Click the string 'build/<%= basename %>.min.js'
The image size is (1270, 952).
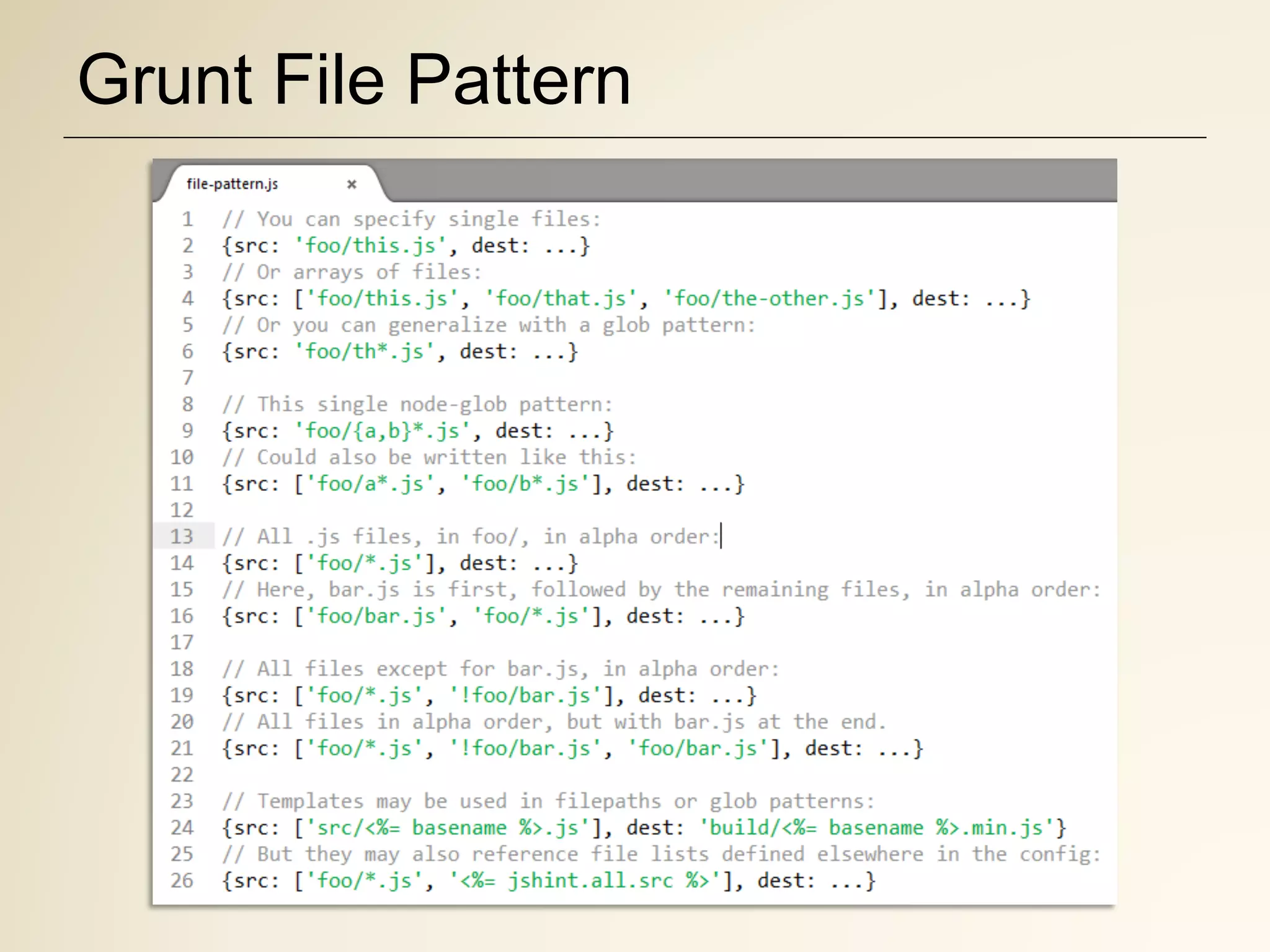876,828
